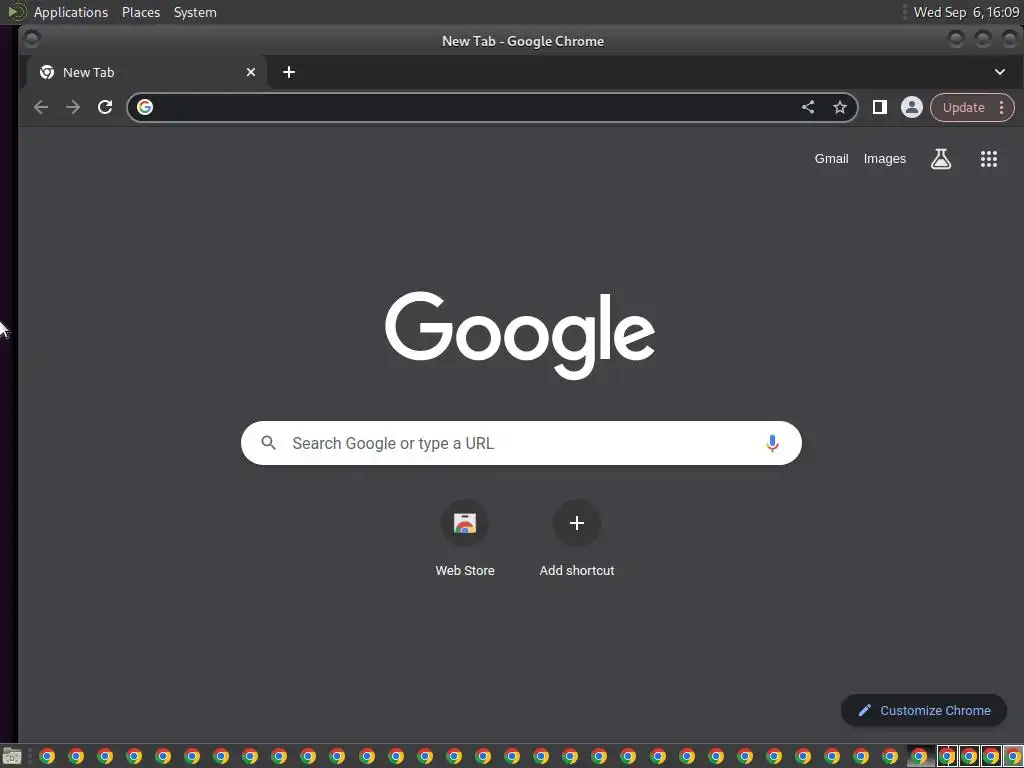Open the side panel icon
The height and width of the screenshot is (768, 1024).
(880, 107)
